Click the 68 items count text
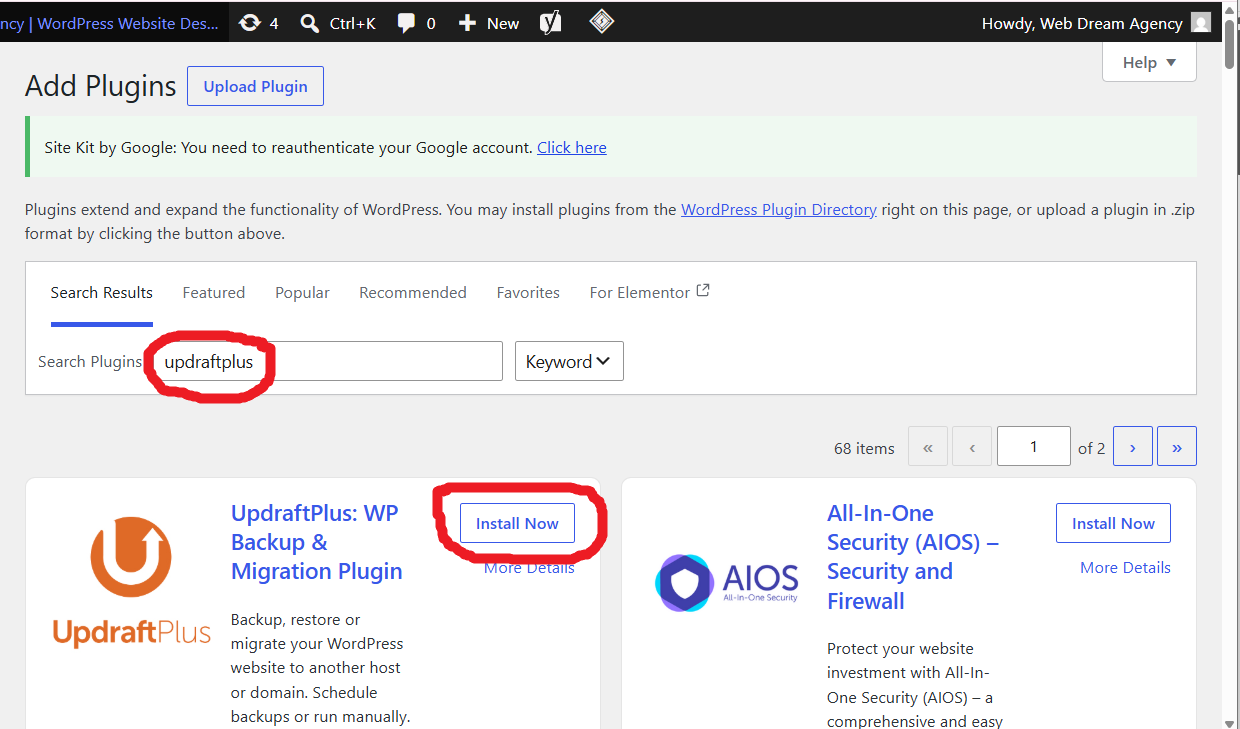Viewport: 1240px width, 729px height. pos(864,448)
